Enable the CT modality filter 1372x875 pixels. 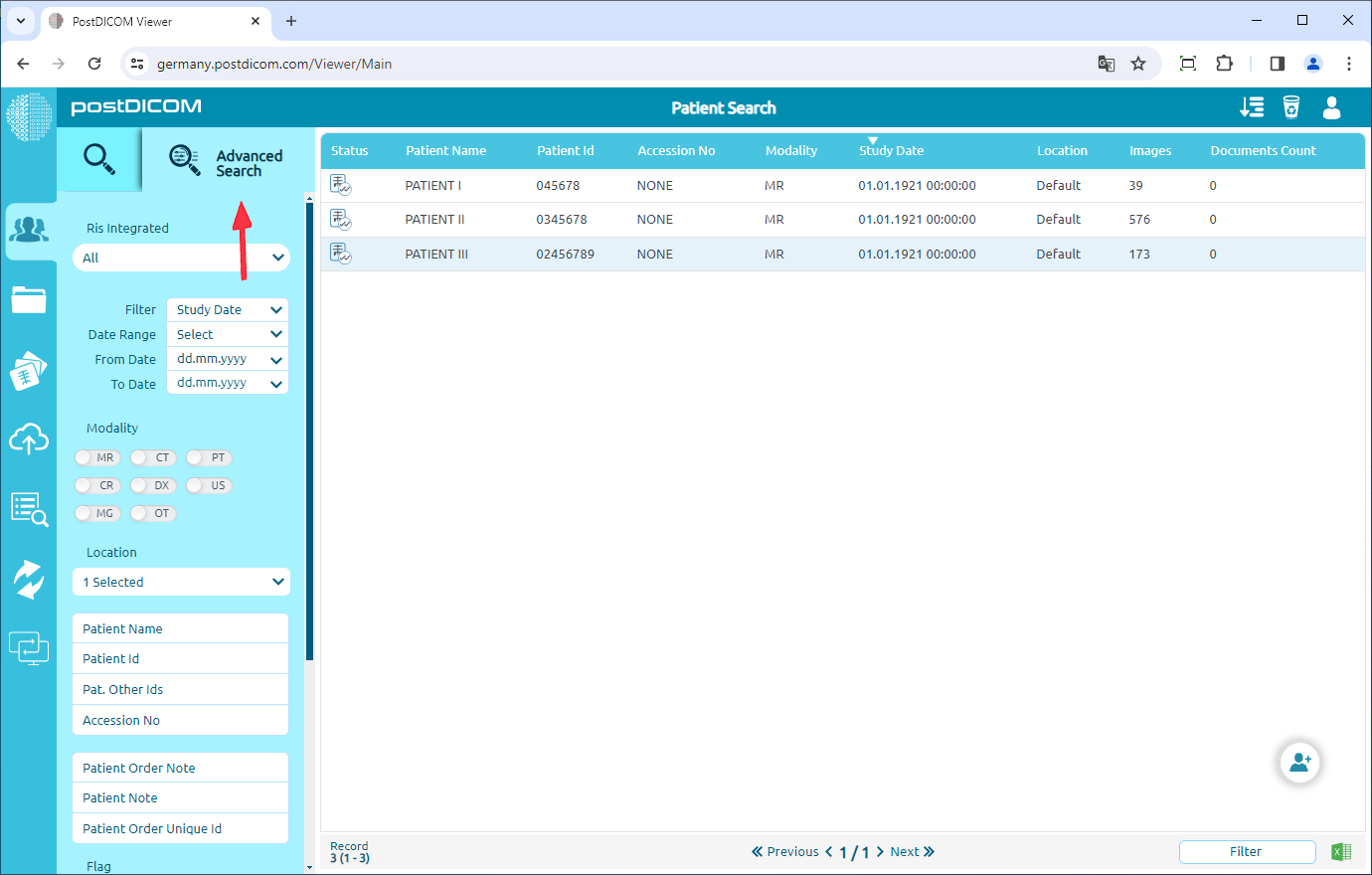click(153, 457)
